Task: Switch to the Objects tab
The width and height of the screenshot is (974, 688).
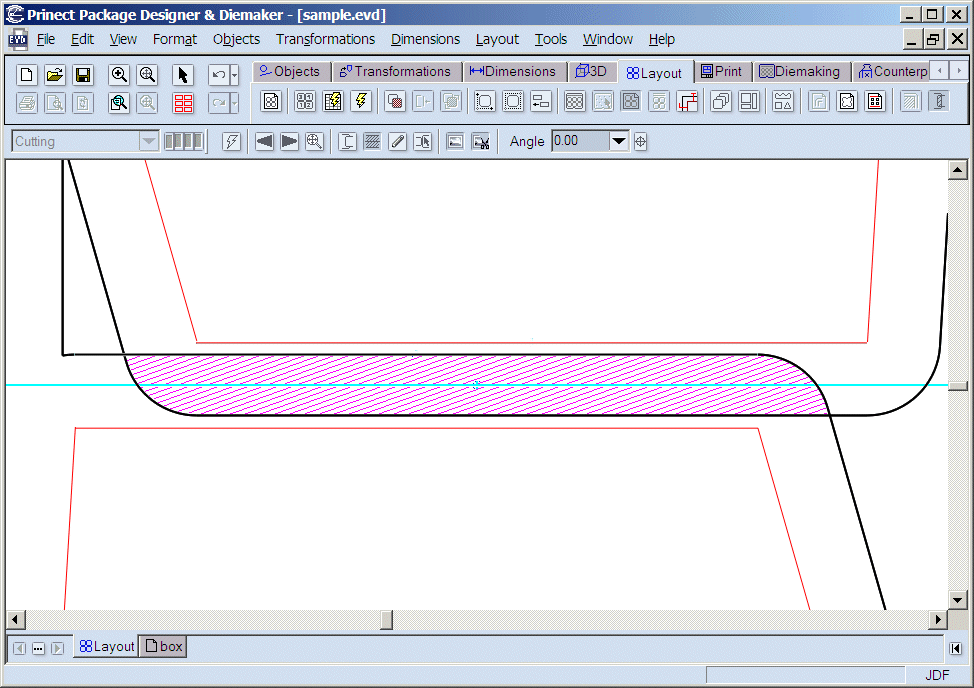Action: click(x=291, y=71)
